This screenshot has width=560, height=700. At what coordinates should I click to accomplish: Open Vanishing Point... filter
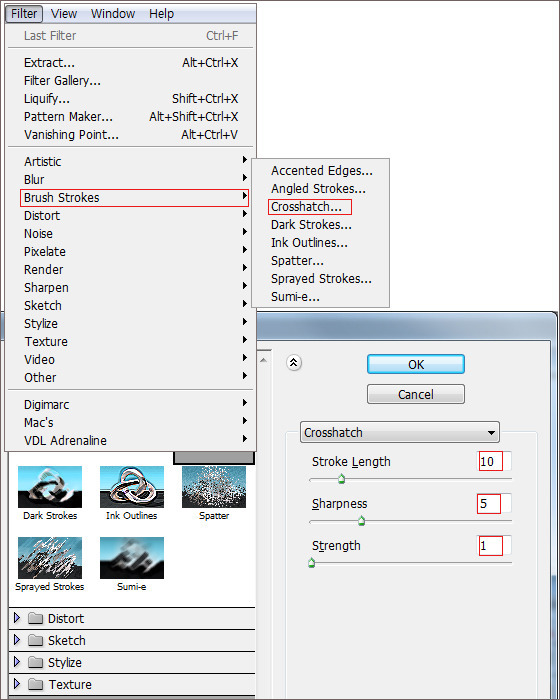point(130,134)
